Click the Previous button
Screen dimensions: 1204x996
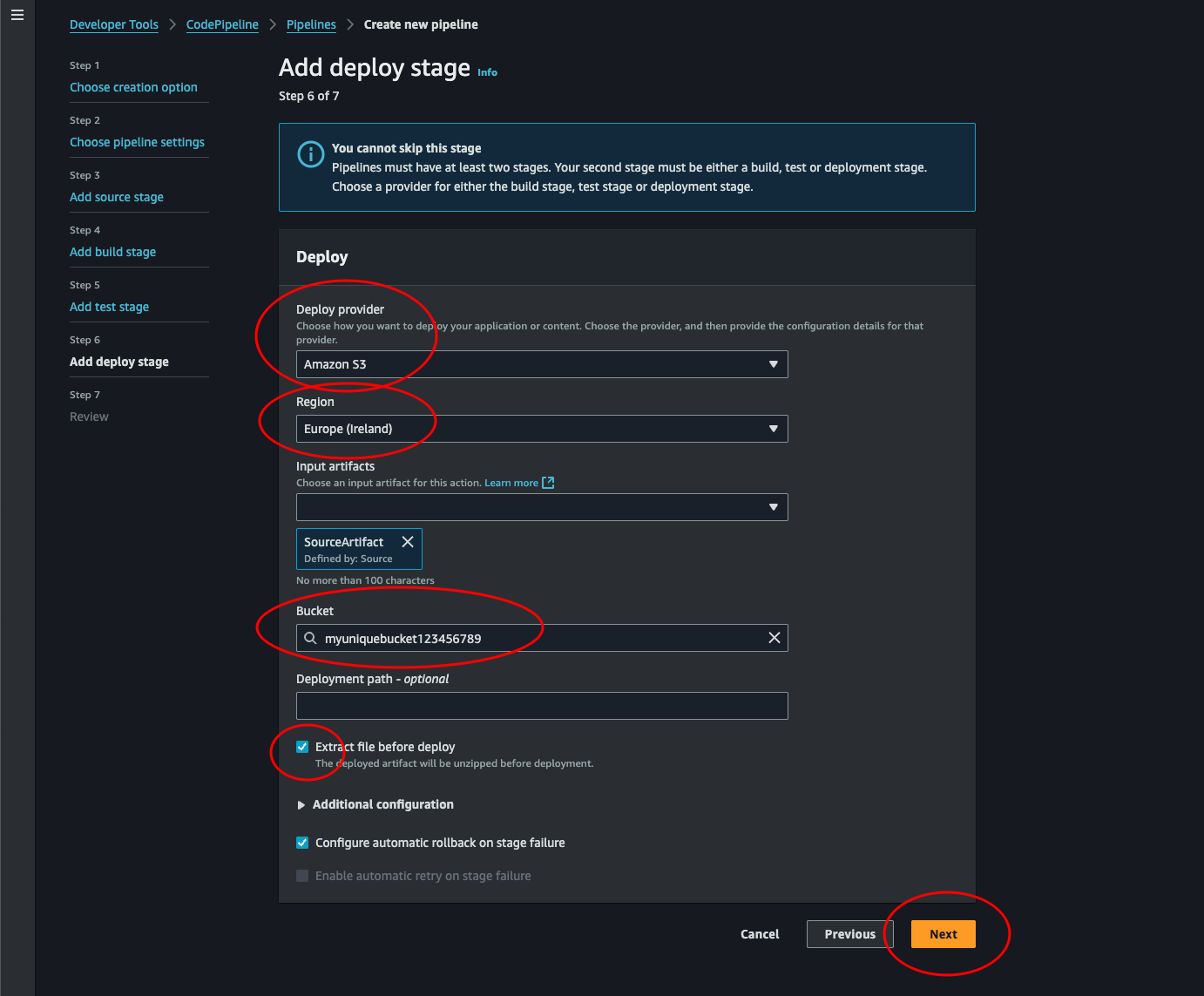point(849,934)
